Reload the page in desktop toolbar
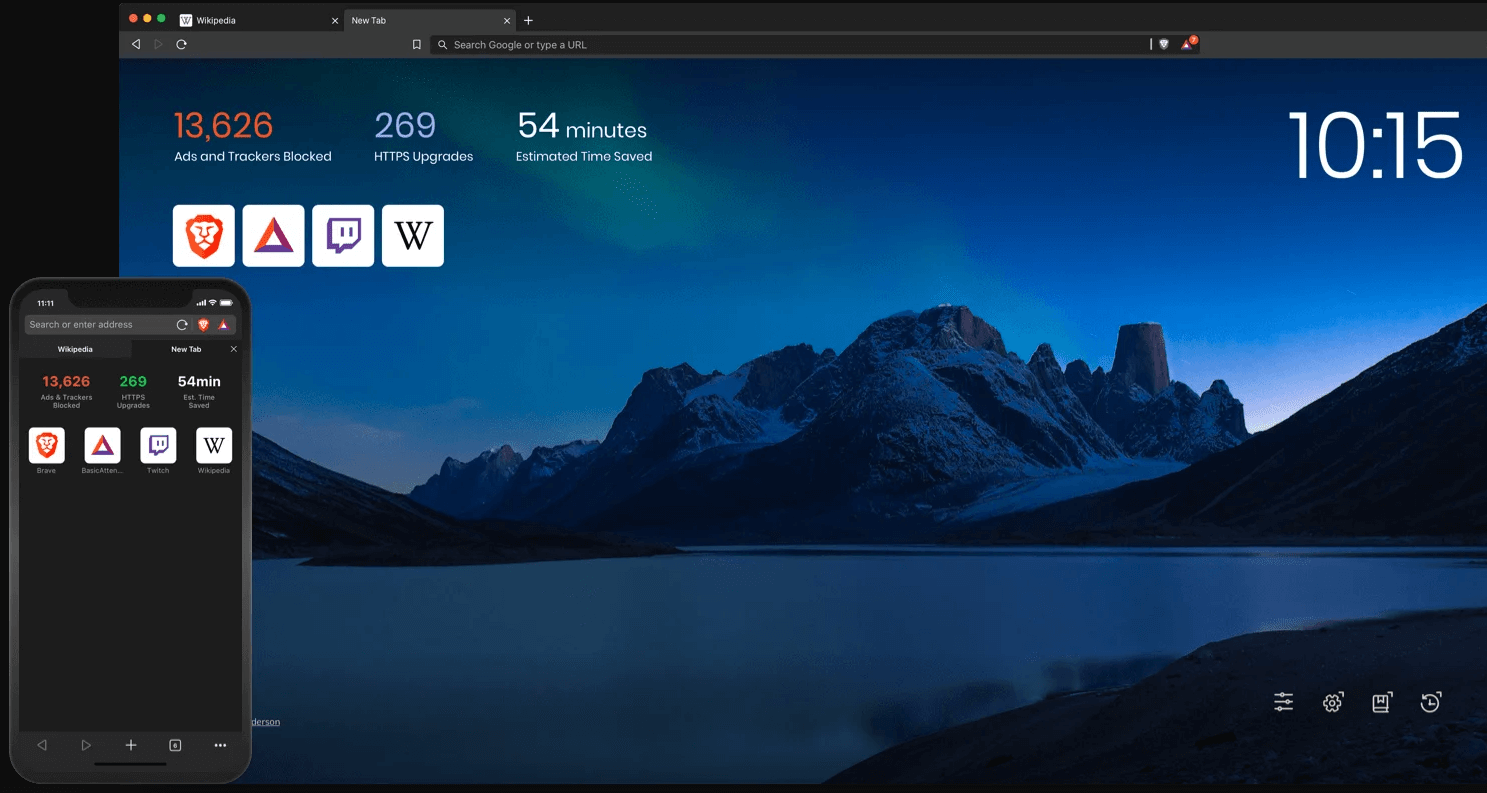The image size is (1487, 793). 181,45
